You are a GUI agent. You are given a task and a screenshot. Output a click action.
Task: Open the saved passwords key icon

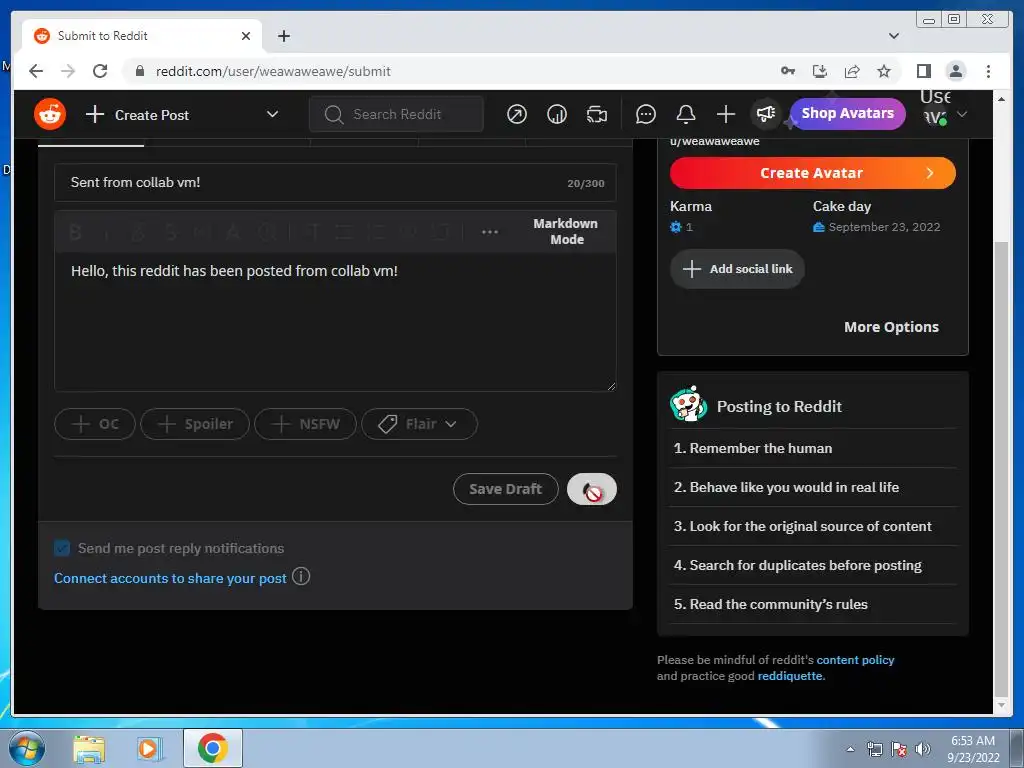point(788,71)
